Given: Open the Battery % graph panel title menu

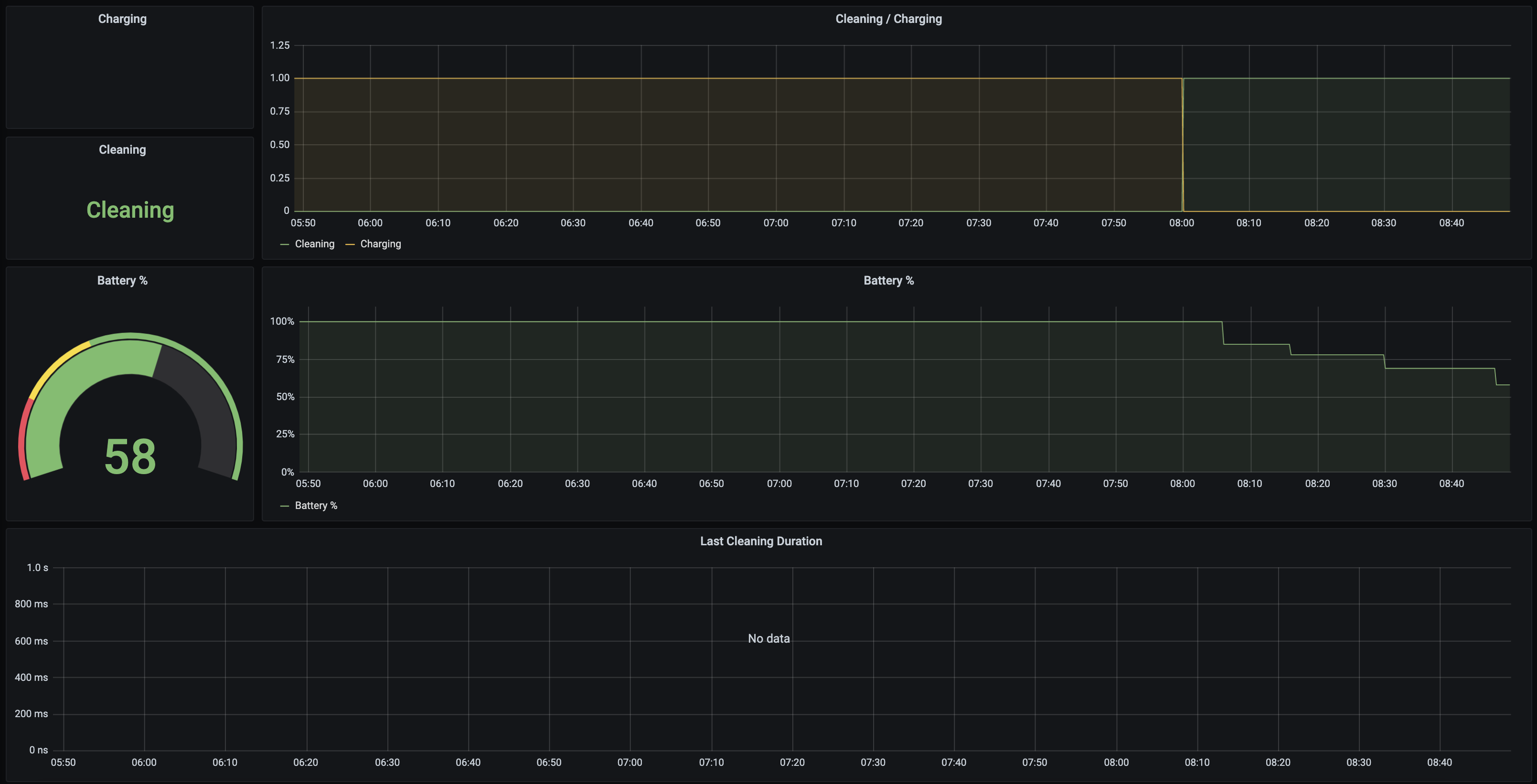Looking at the screenshot, I should 888,280.
